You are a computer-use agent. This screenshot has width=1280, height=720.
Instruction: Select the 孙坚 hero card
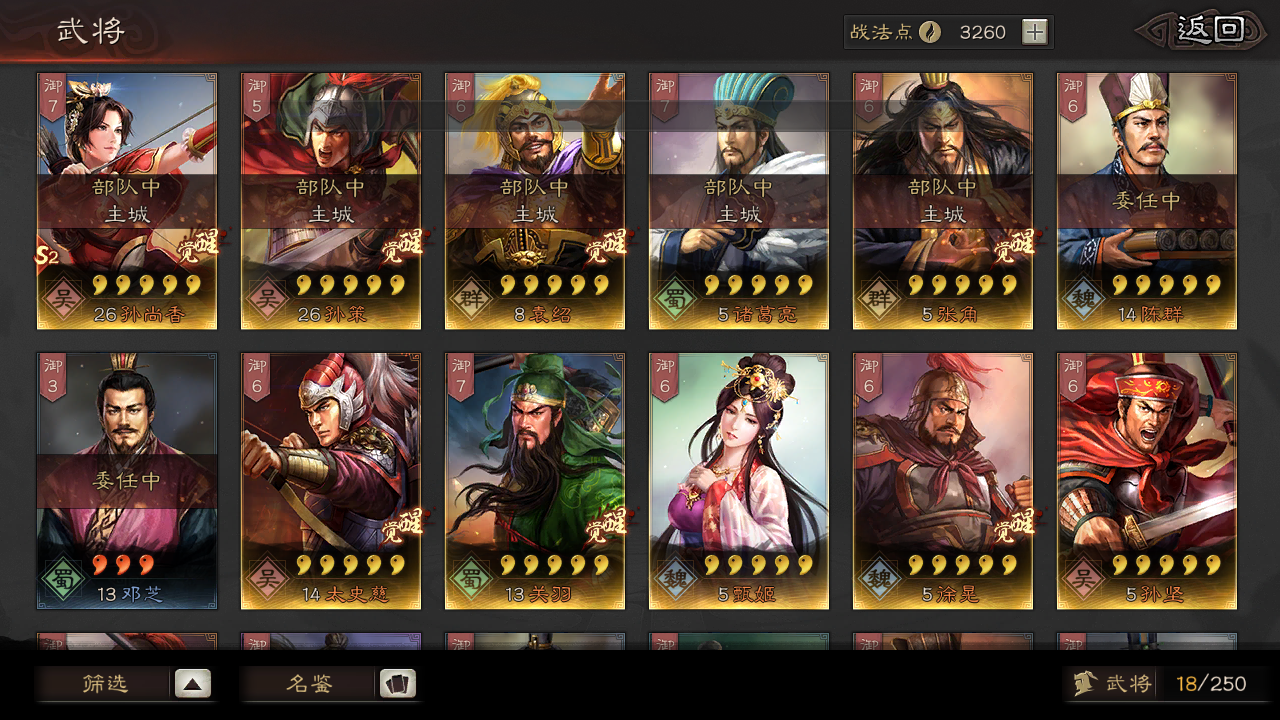pyautogui.click(x=1147, y=481)
